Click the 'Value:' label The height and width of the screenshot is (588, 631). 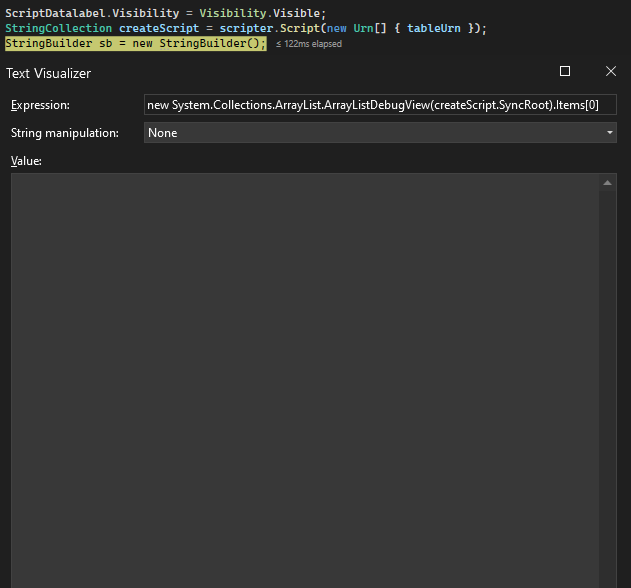[26, 161]
